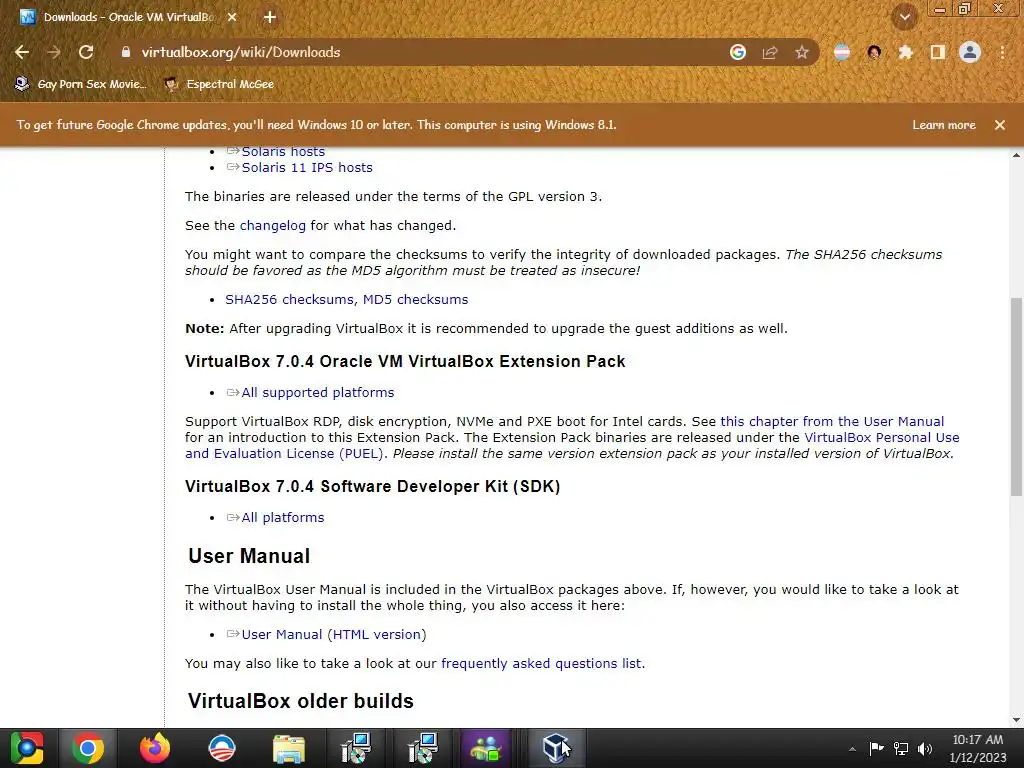Open the Obama logo app in taskbar
The height and width of the screenshot is (768, 1024).
[221, 748]
